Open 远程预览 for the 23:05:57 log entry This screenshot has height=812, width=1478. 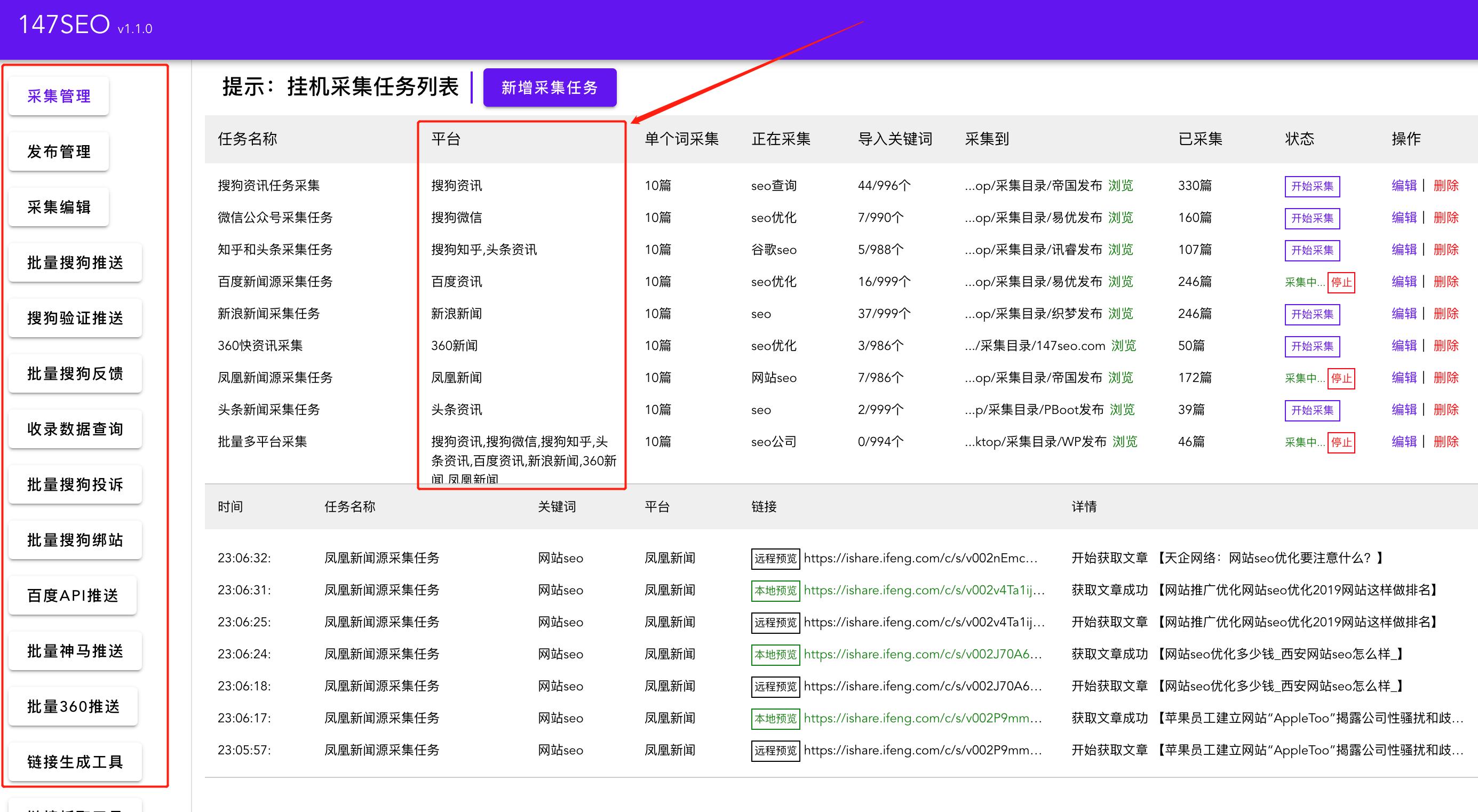776,751
